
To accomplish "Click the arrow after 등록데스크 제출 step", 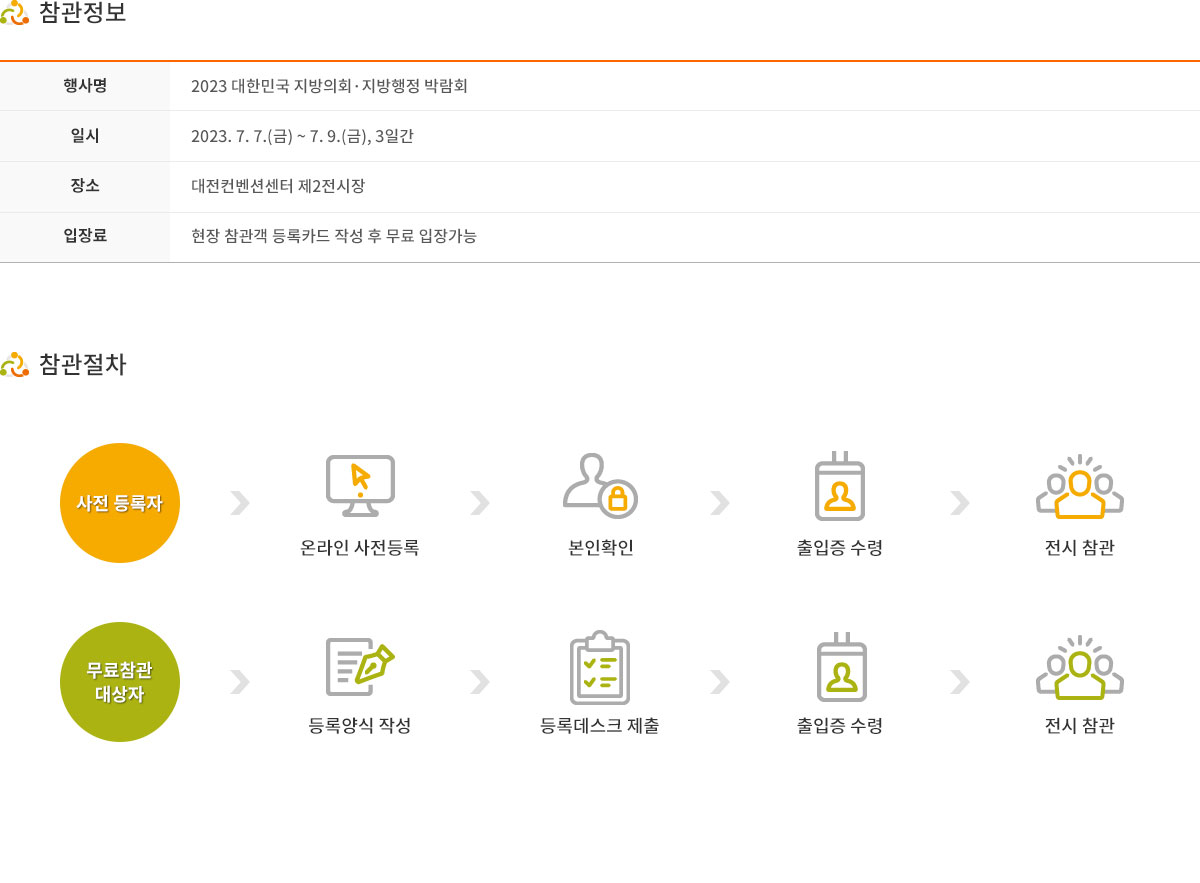I will [720, 682].
